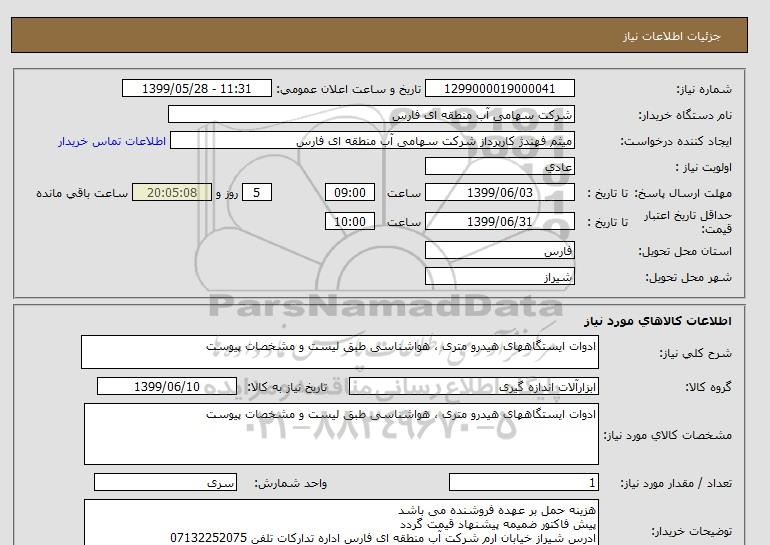Click the label تاریخ و ساعت اعلان عمومی

[x=349, y=89]
